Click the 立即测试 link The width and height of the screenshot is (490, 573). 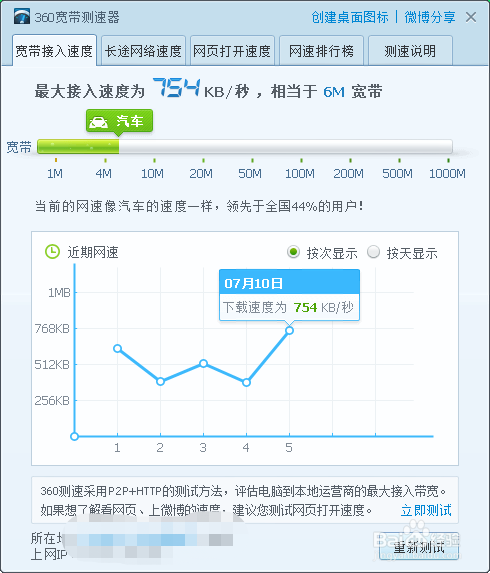point(426,510)
